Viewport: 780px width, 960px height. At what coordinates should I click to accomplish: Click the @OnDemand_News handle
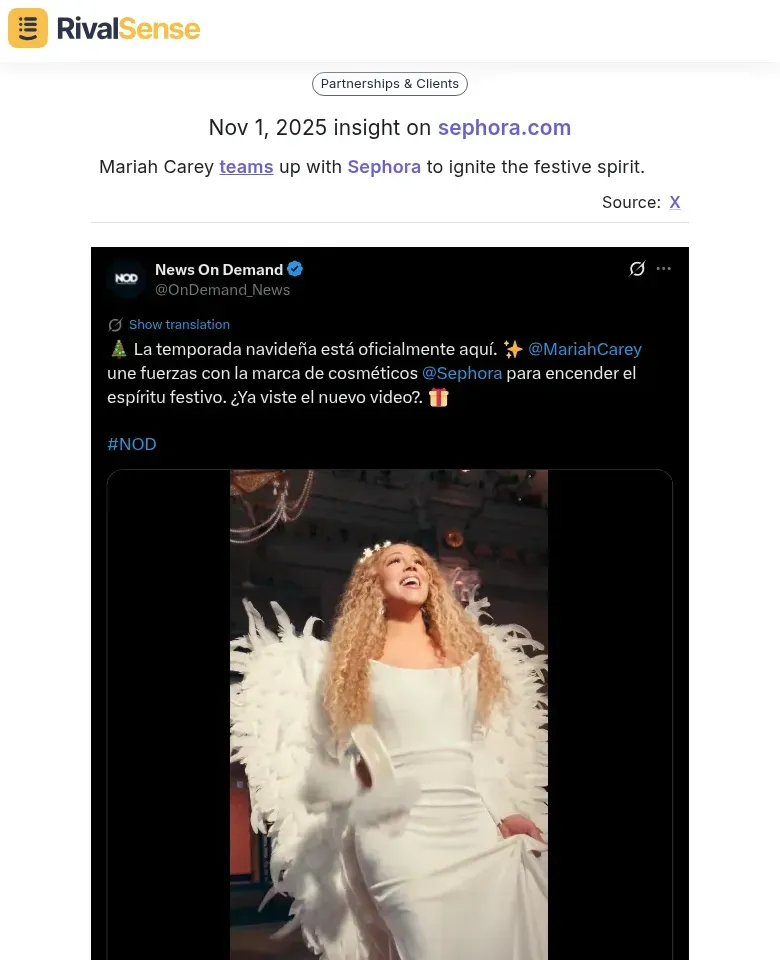(222, 290)
